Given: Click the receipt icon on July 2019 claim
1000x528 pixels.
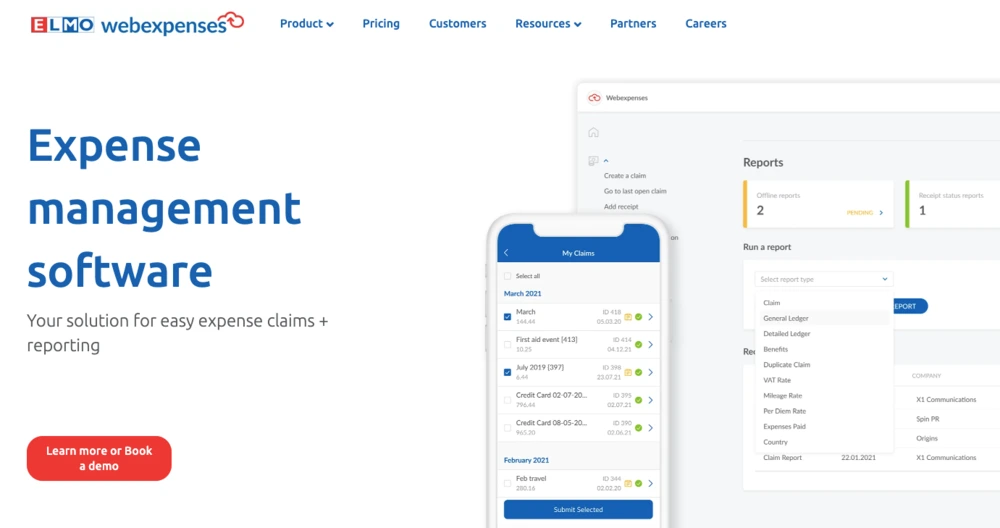Looking at the screenshot, I should pos(628,372).
